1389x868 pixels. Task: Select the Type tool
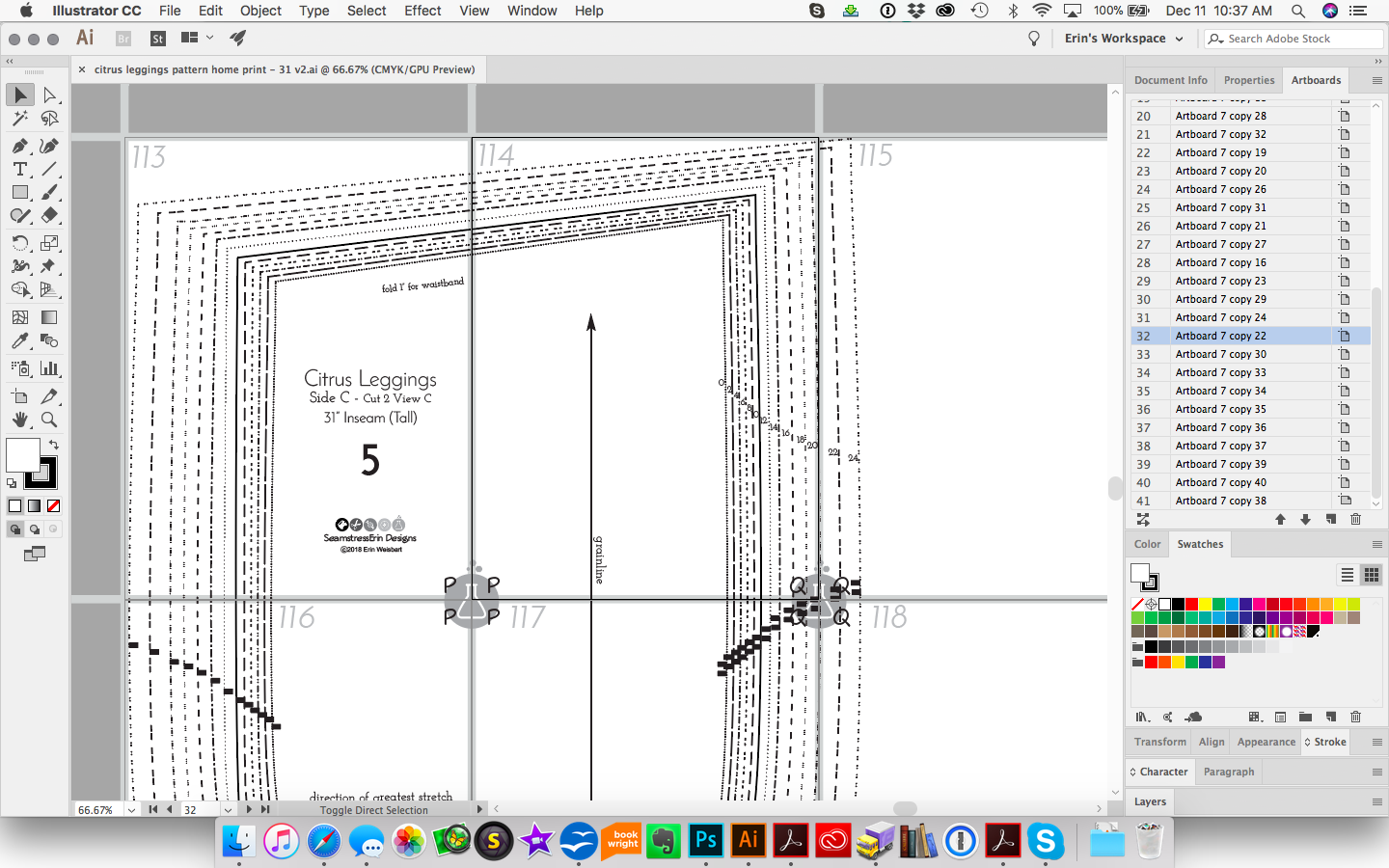coord(20,169)
